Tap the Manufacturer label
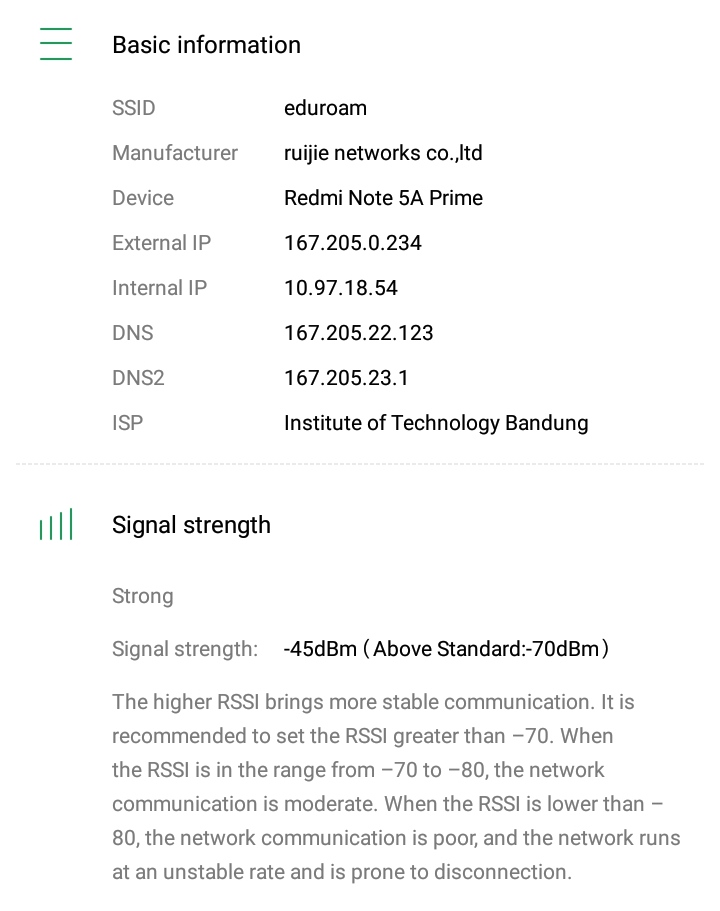Image resolution: width=720 pixels, height=911 pixels. 175,153
